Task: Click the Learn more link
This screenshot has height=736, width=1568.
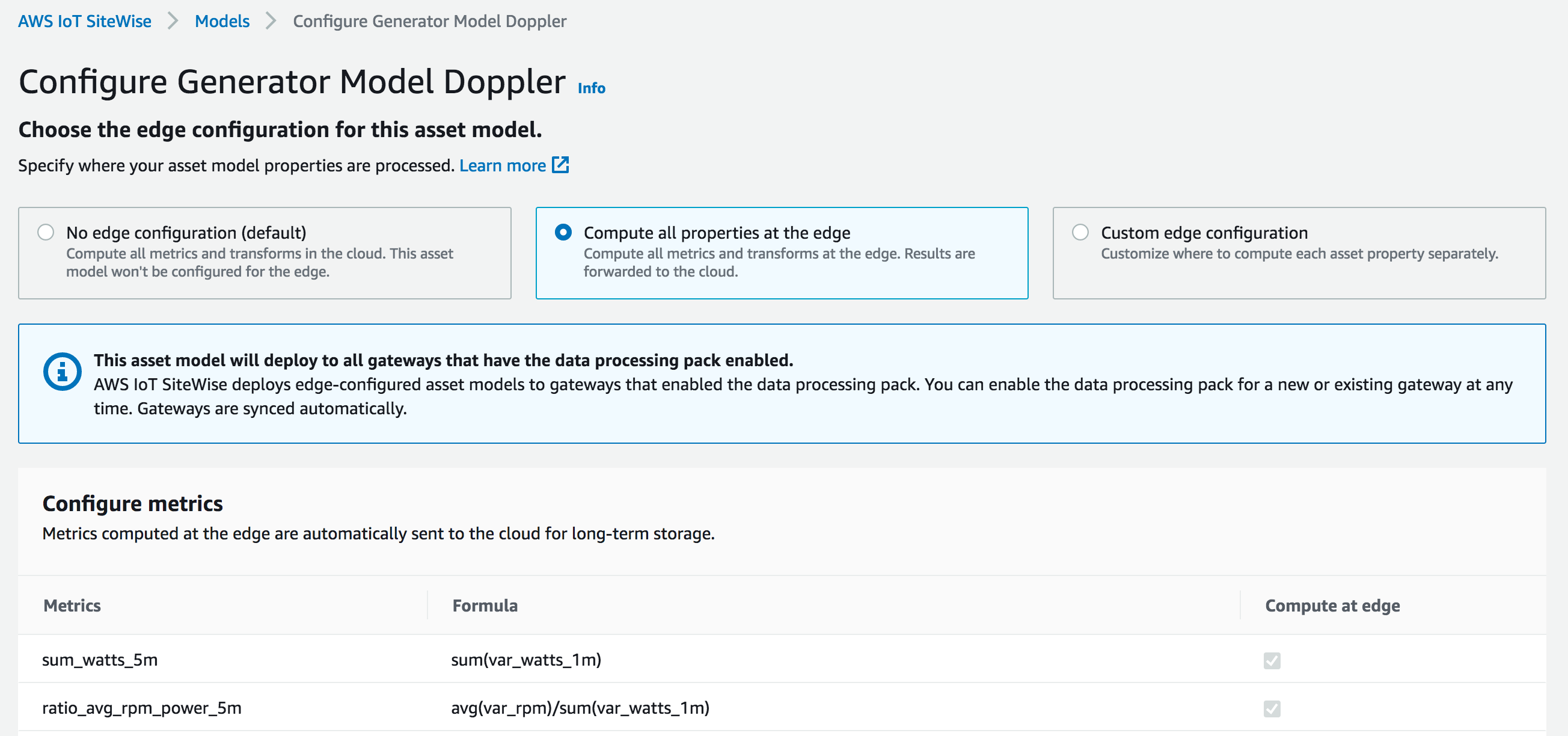Action: 502,165
